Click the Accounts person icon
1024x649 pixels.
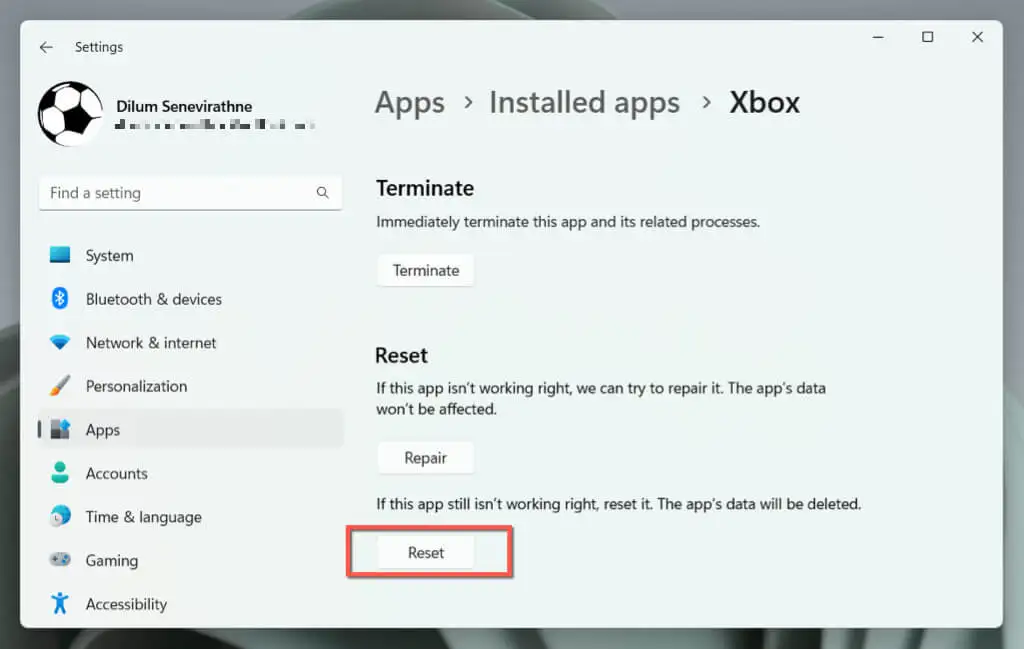[x=60, y=473]
